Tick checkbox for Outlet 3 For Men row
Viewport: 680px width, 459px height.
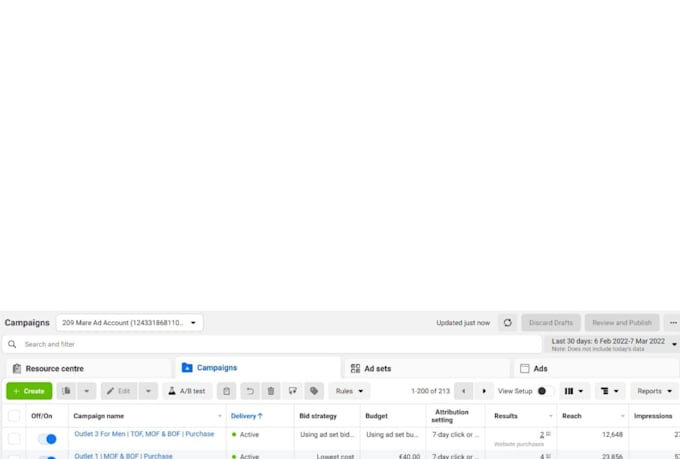pyautogui.click(x=14, y=439)
